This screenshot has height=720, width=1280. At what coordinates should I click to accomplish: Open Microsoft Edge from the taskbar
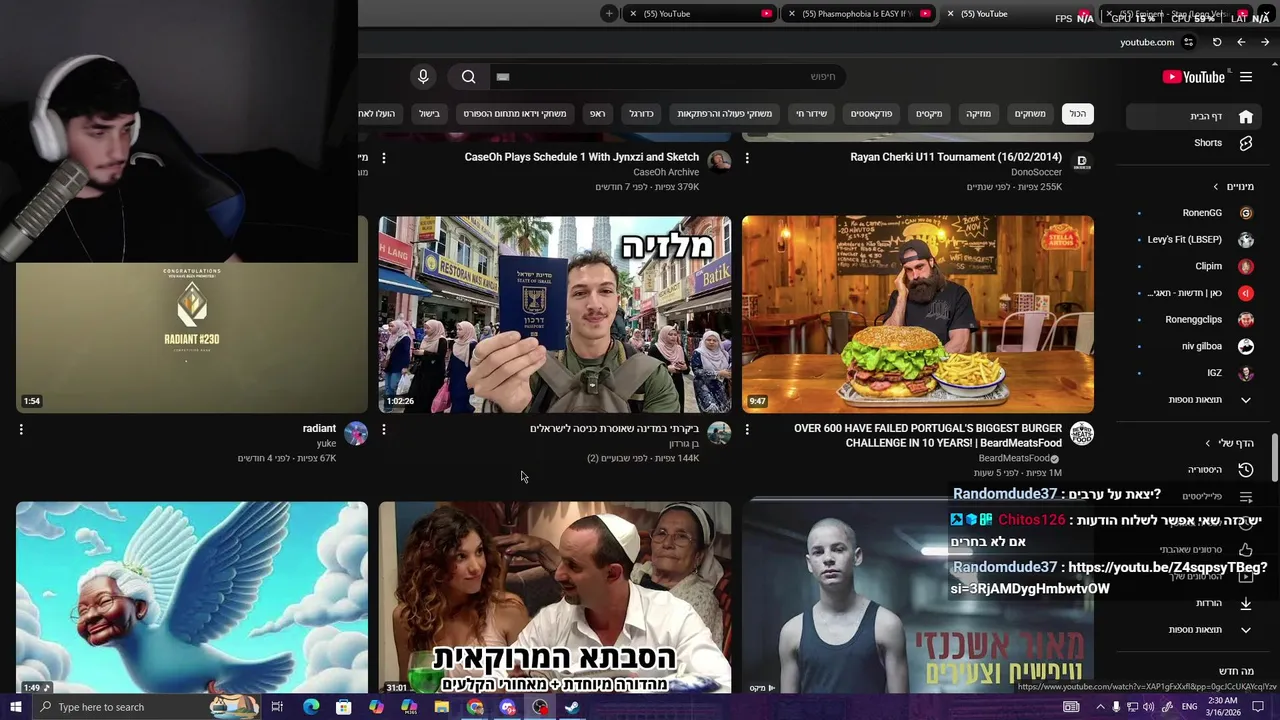[x=311, y=707]
